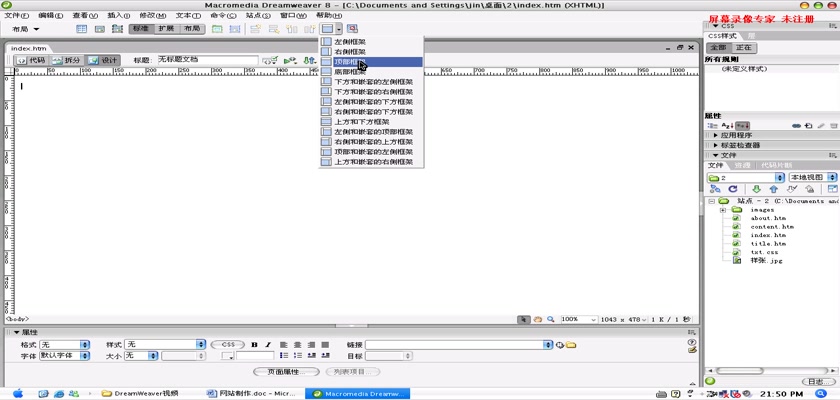Select the Draw Layout Cell icon
Image resolution: width=840 pixels, height=400 pixels.
[235, 29]
